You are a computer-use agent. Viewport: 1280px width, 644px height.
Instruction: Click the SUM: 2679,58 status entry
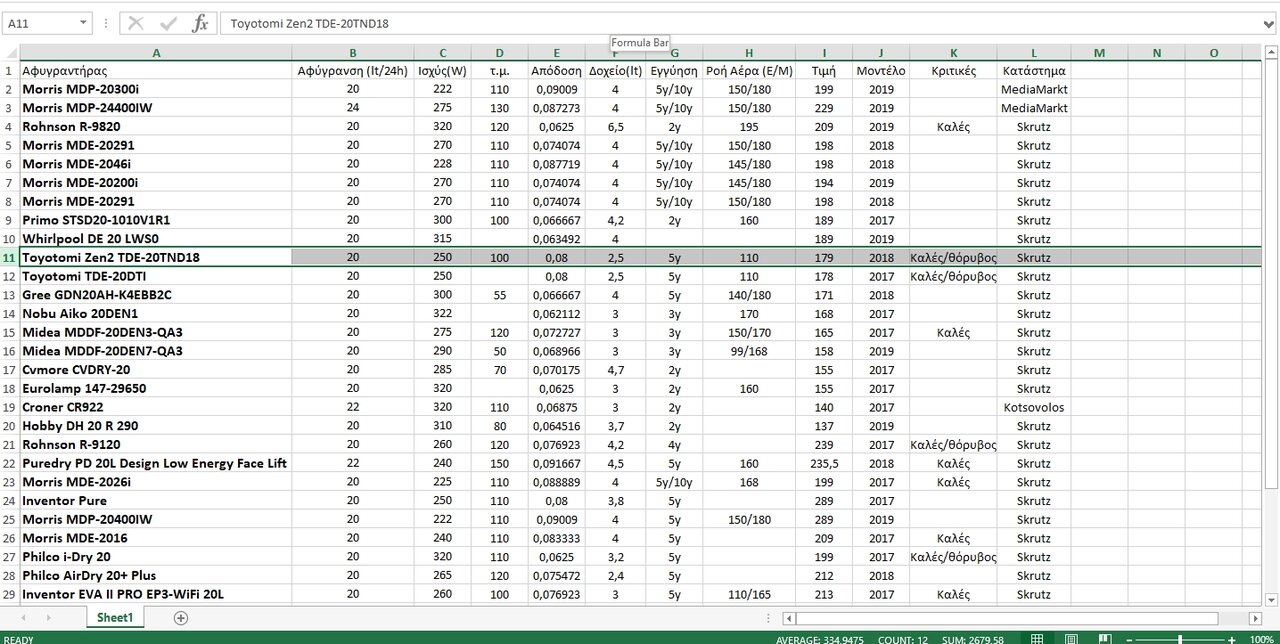coord(971,638)
